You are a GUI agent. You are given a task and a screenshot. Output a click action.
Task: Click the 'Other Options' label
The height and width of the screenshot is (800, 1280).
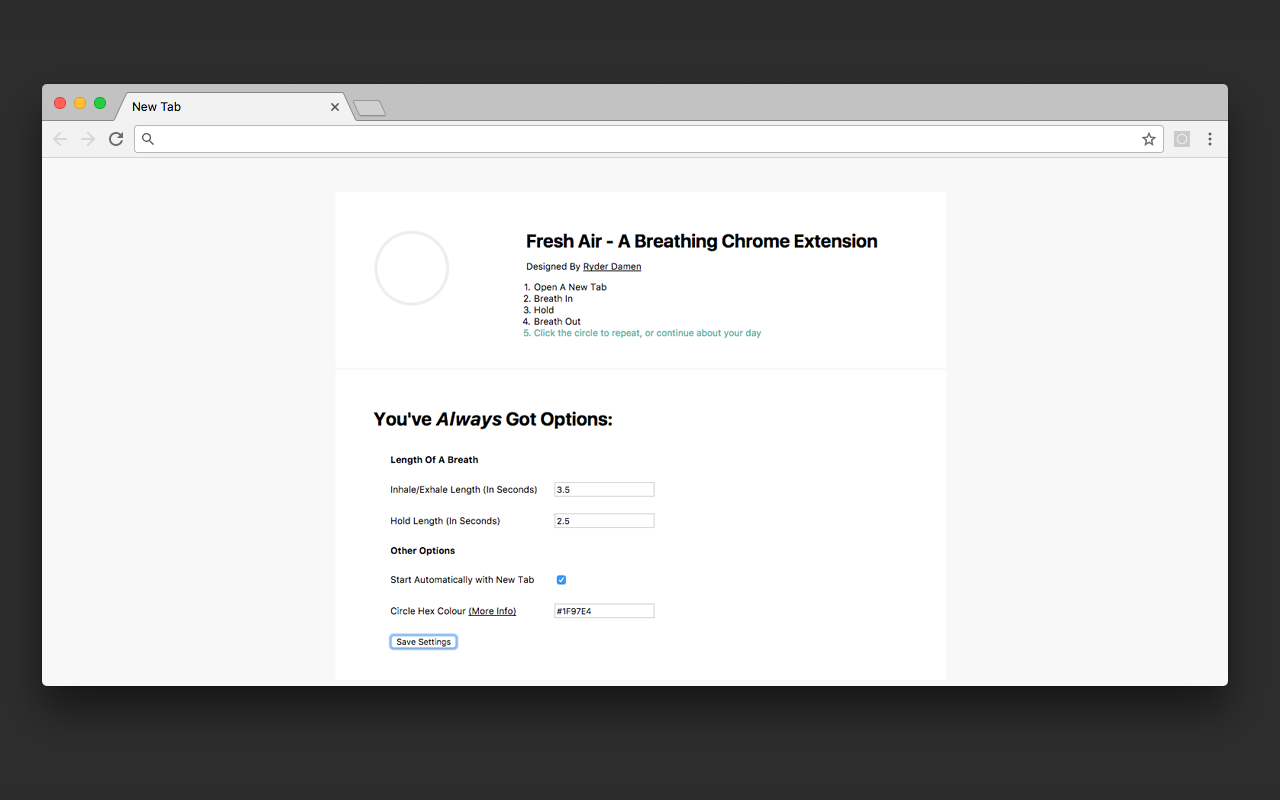click(423, 551)
